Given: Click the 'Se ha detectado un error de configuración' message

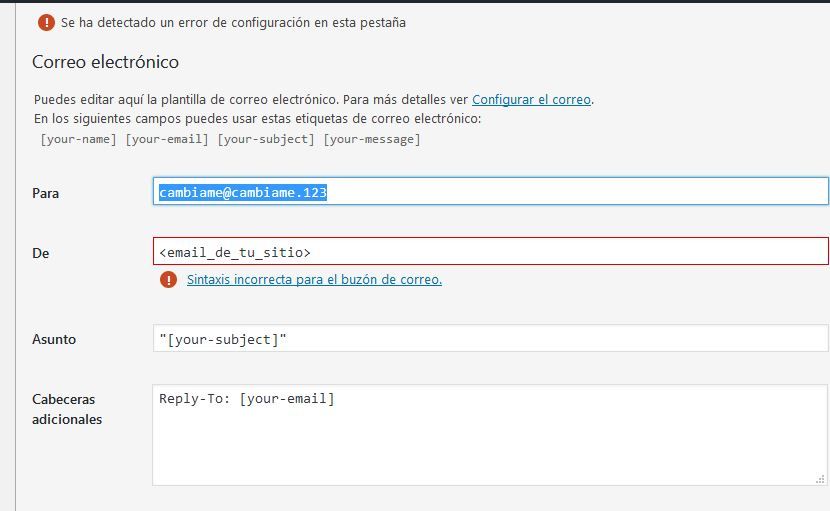Looking at the screenshot, I should tap(233, 23).
